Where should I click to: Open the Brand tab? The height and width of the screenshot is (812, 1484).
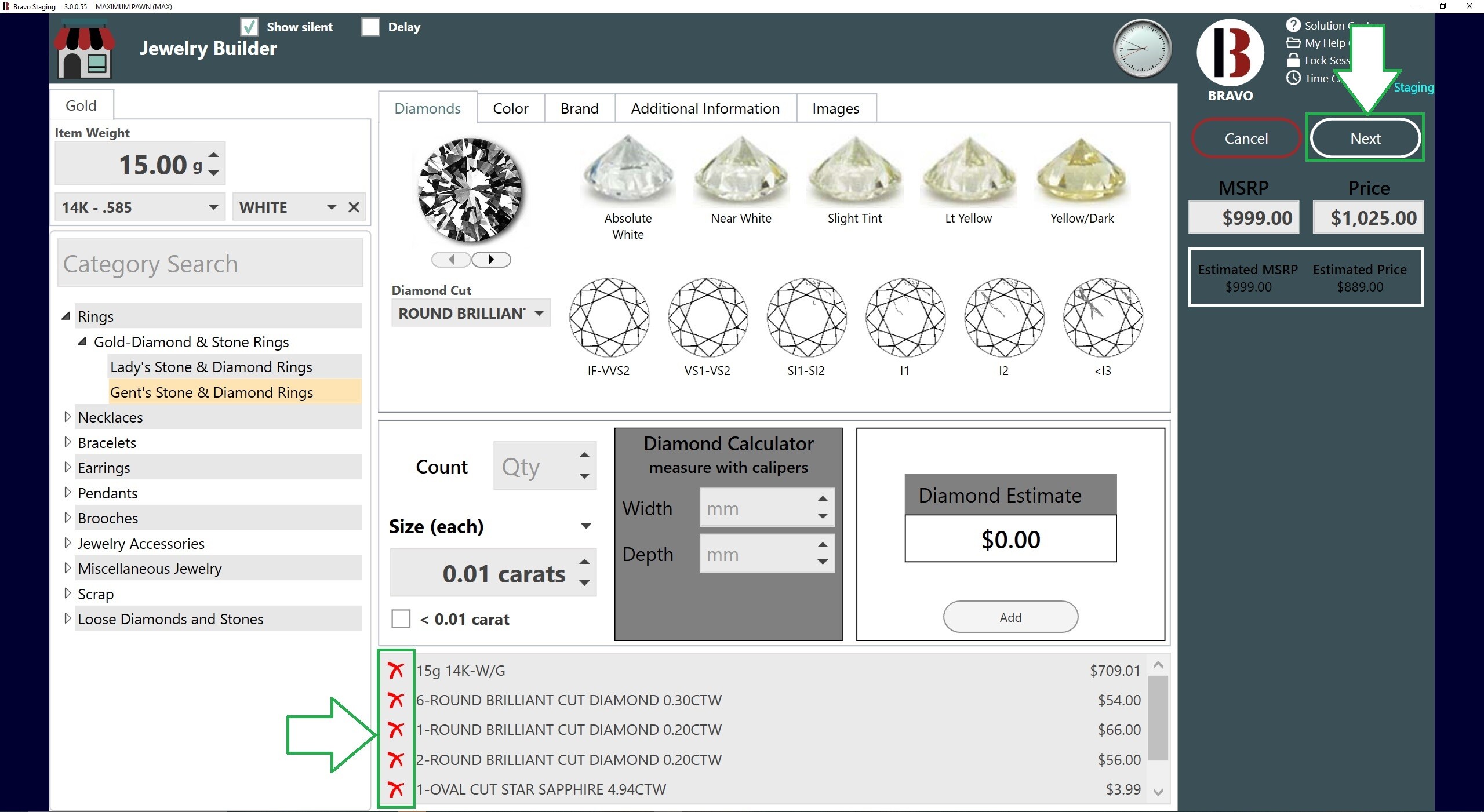coord(580,108)
